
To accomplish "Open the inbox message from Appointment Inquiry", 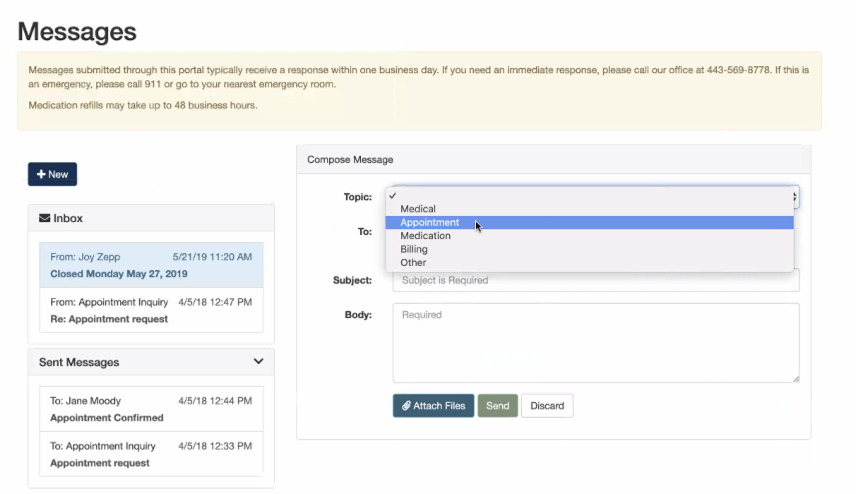I will (151, 310).
